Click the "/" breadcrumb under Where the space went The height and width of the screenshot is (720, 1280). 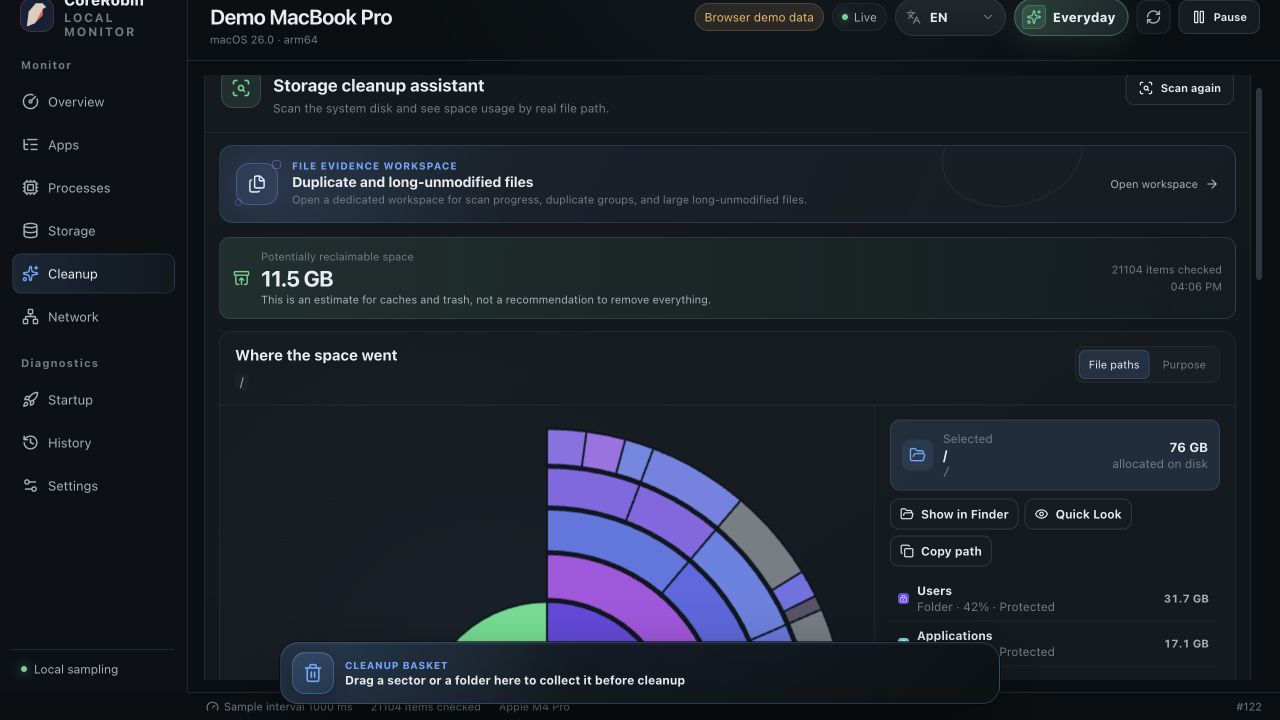[x=241, y=382]
